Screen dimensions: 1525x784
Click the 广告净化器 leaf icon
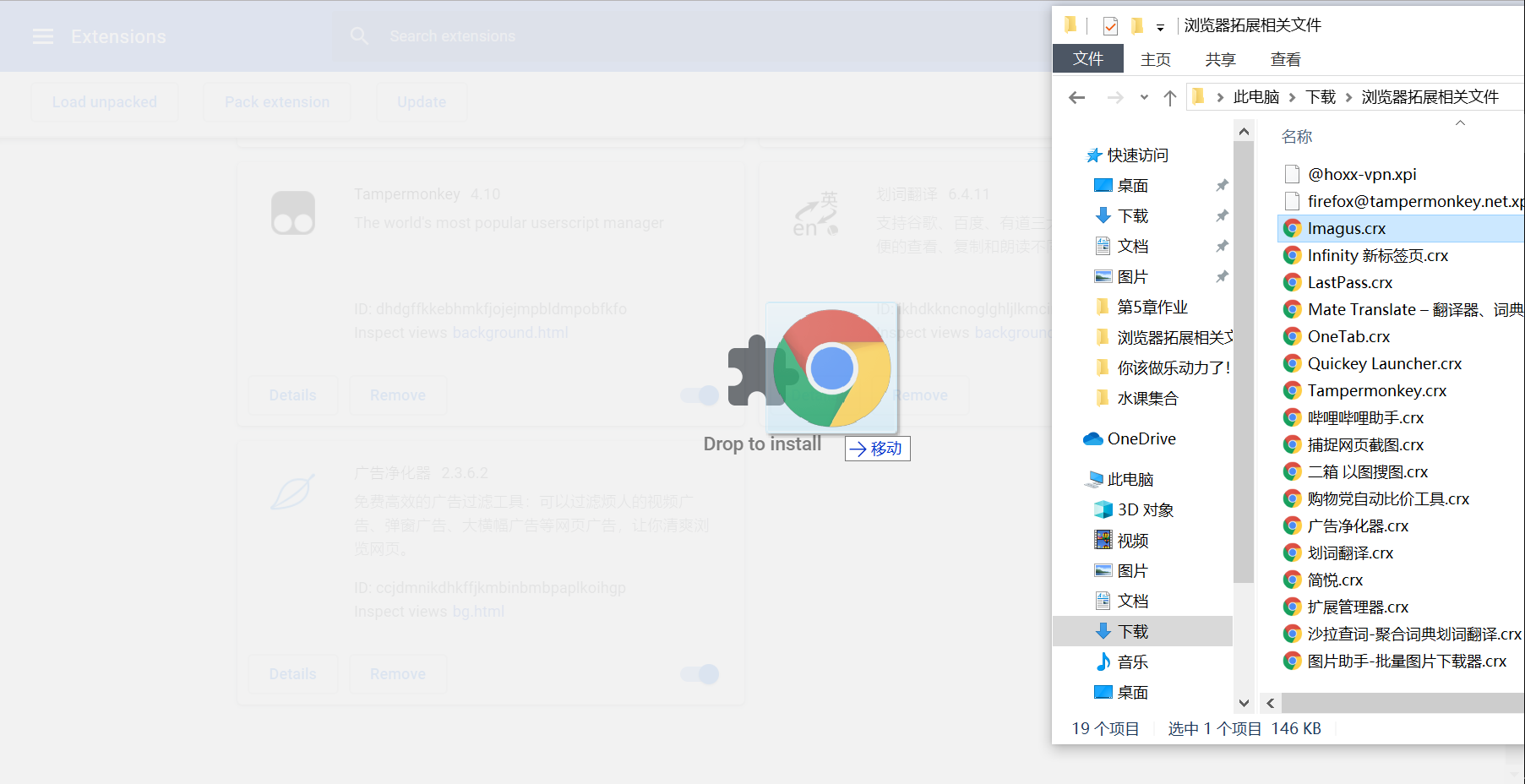(293, 492)
